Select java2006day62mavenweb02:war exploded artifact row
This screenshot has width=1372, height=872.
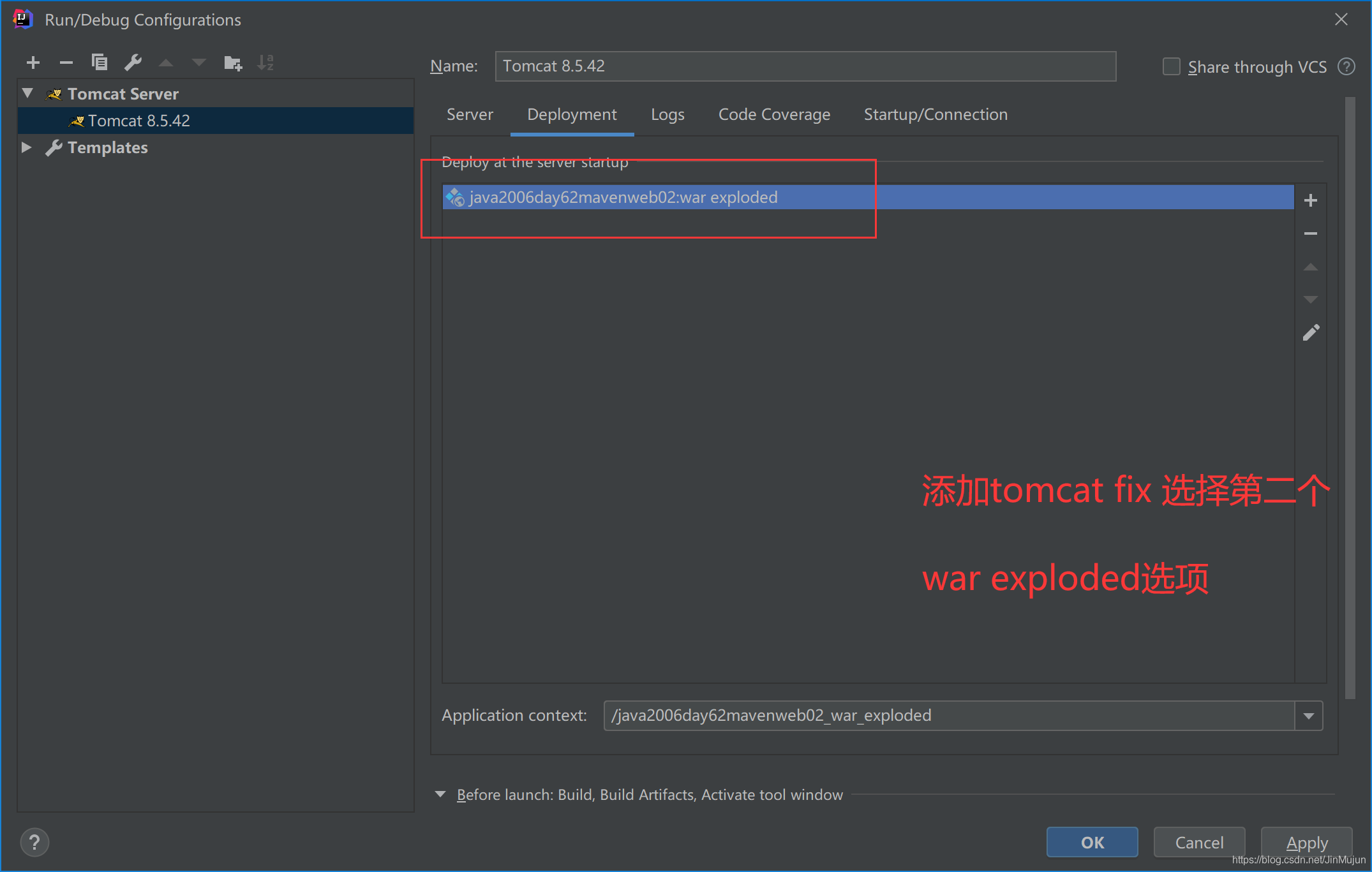[x=868, y=197]
